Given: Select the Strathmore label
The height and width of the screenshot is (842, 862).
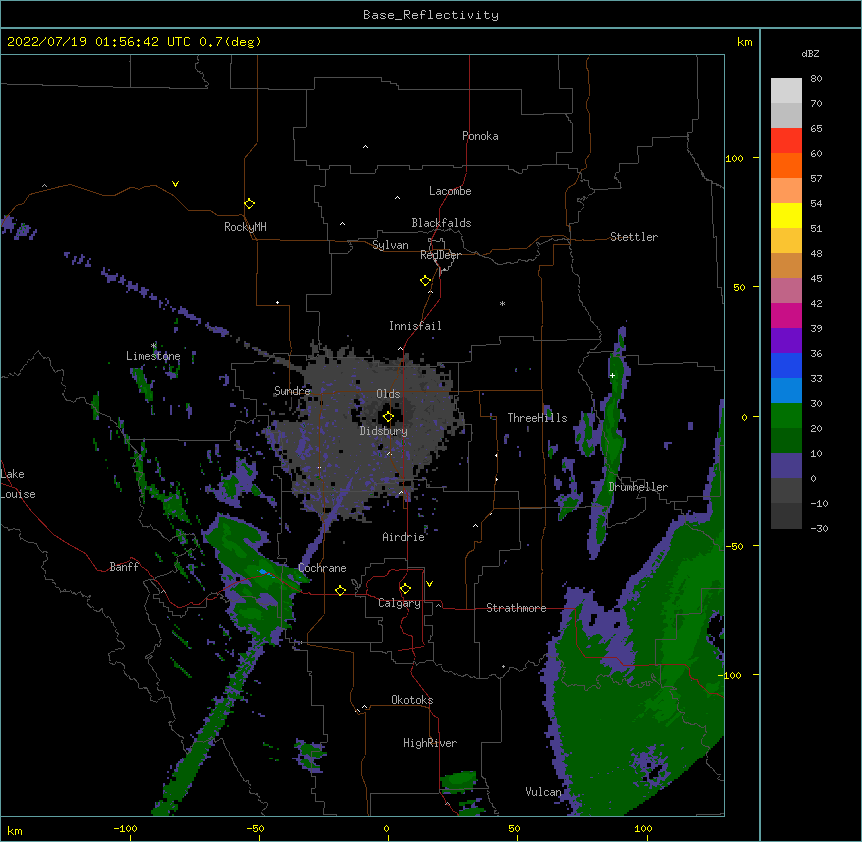Looking at the screenshot, I should (516, 608).
